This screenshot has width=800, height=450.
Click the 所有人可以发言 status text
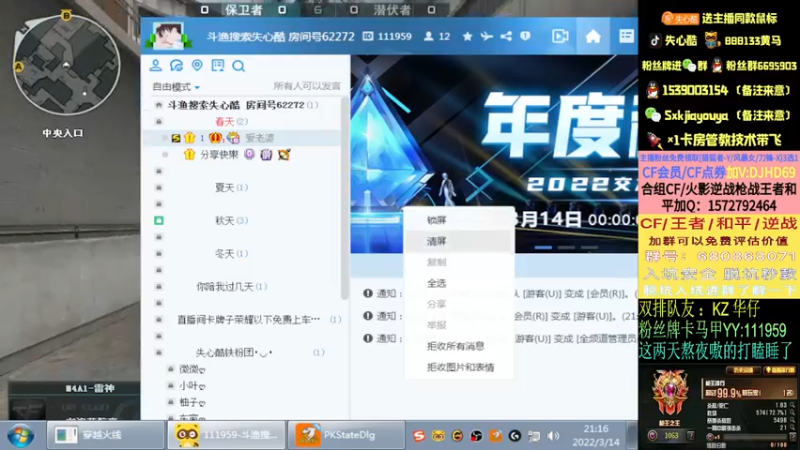point(307,86)
